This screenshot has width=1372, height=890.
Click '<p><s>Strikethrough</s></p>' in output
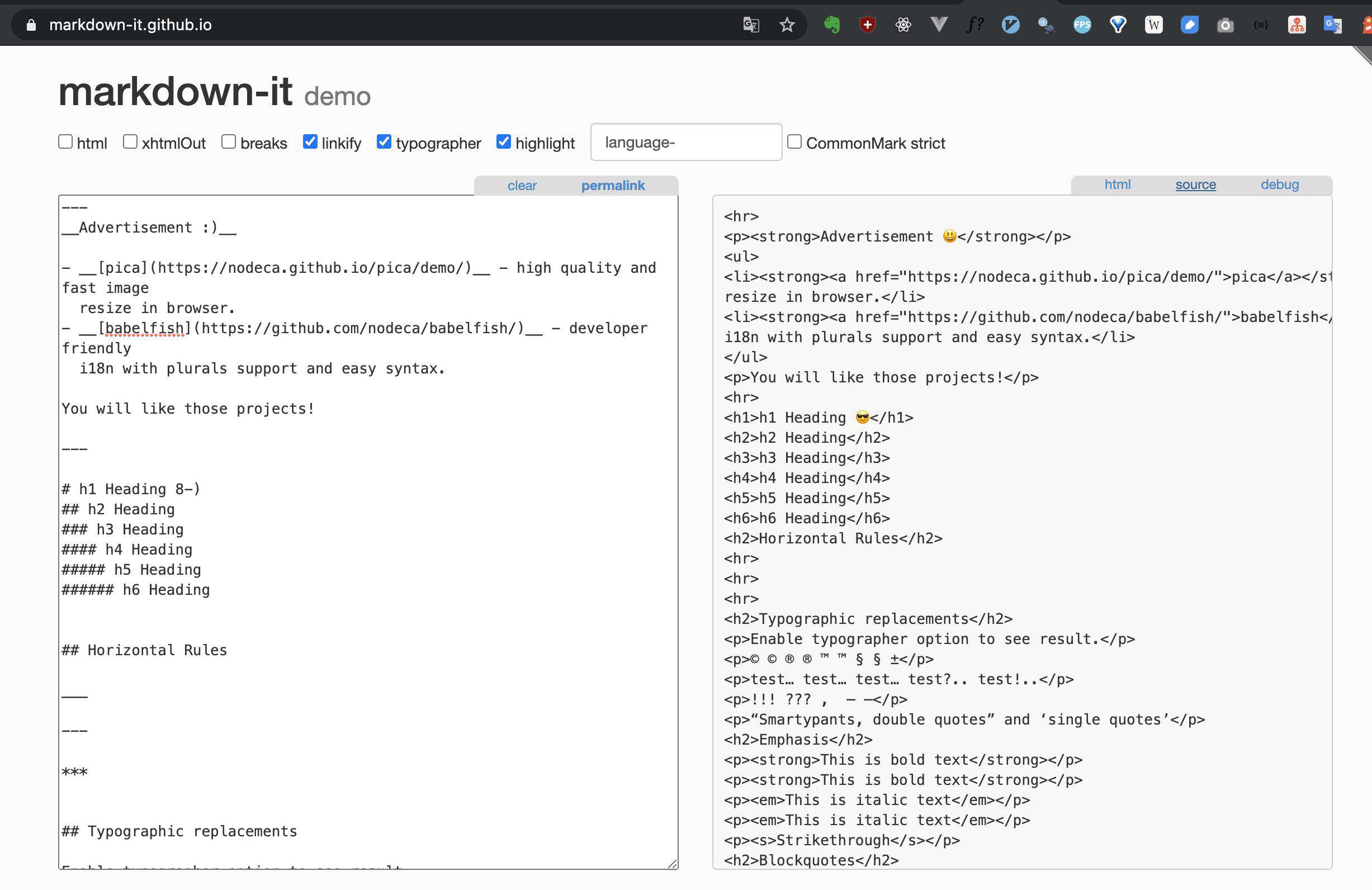[842, 840]
